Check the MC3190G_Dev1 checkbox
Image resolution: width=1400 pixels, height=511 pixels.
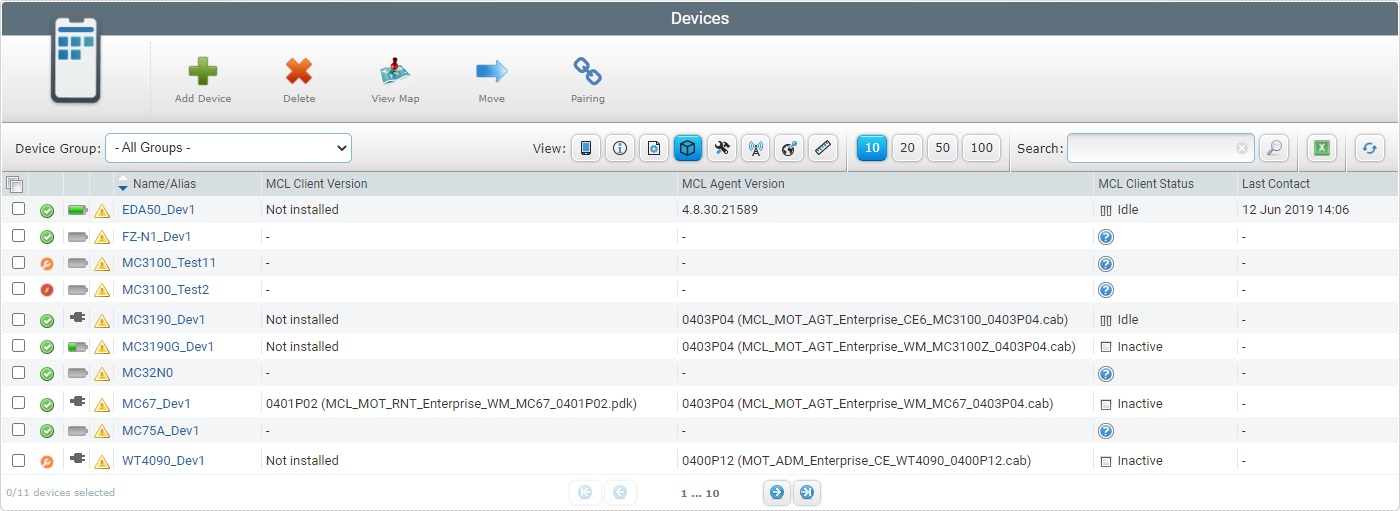pos(18,346)
